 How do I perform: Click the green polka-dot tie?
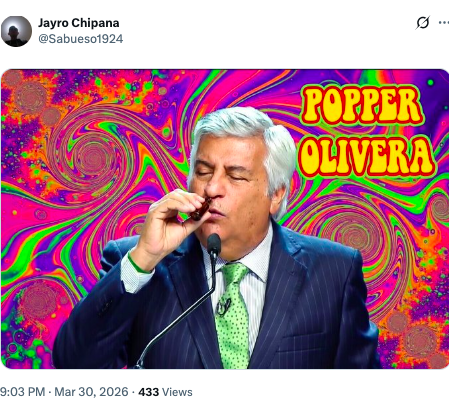tap(233, 315)
